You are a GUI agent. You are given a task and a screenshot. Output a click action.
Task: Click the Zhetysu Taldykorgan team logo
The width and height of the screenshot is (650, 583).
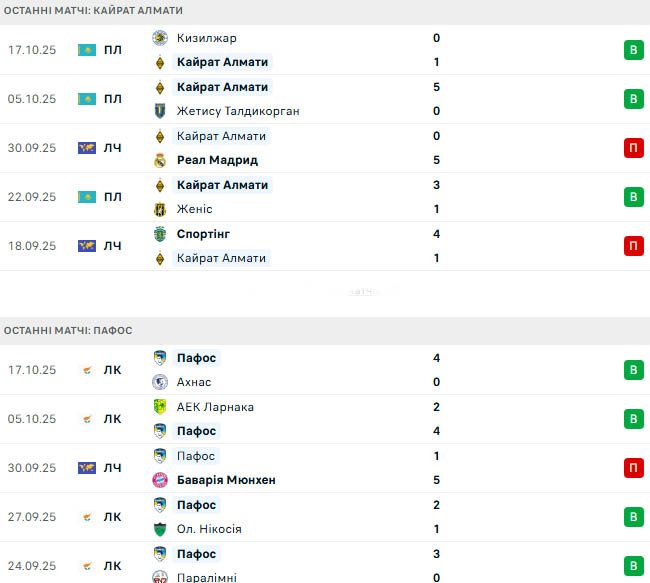160,111
